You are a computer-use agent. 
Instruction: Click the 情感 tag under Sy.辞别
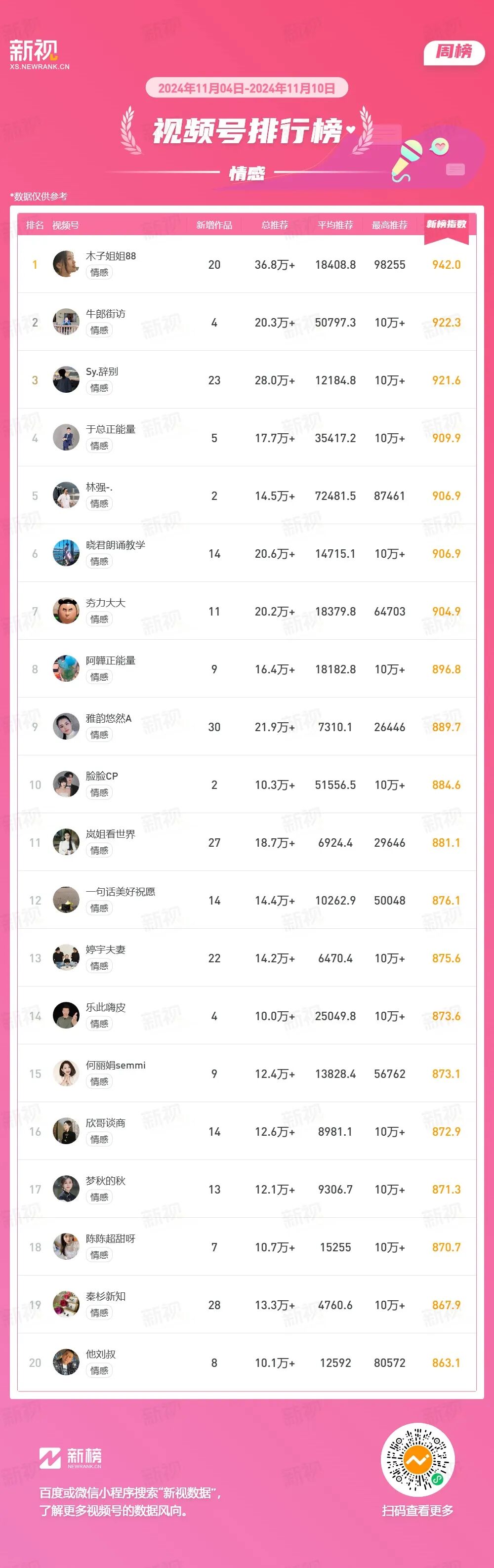click(x=99, y=388)
